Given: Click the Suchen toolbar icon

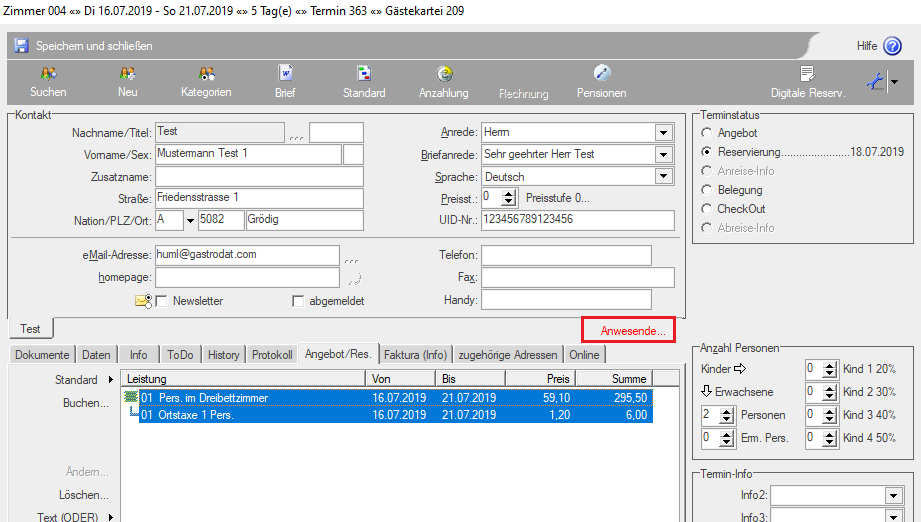Looking at the screenshot, I should [48, 73].
